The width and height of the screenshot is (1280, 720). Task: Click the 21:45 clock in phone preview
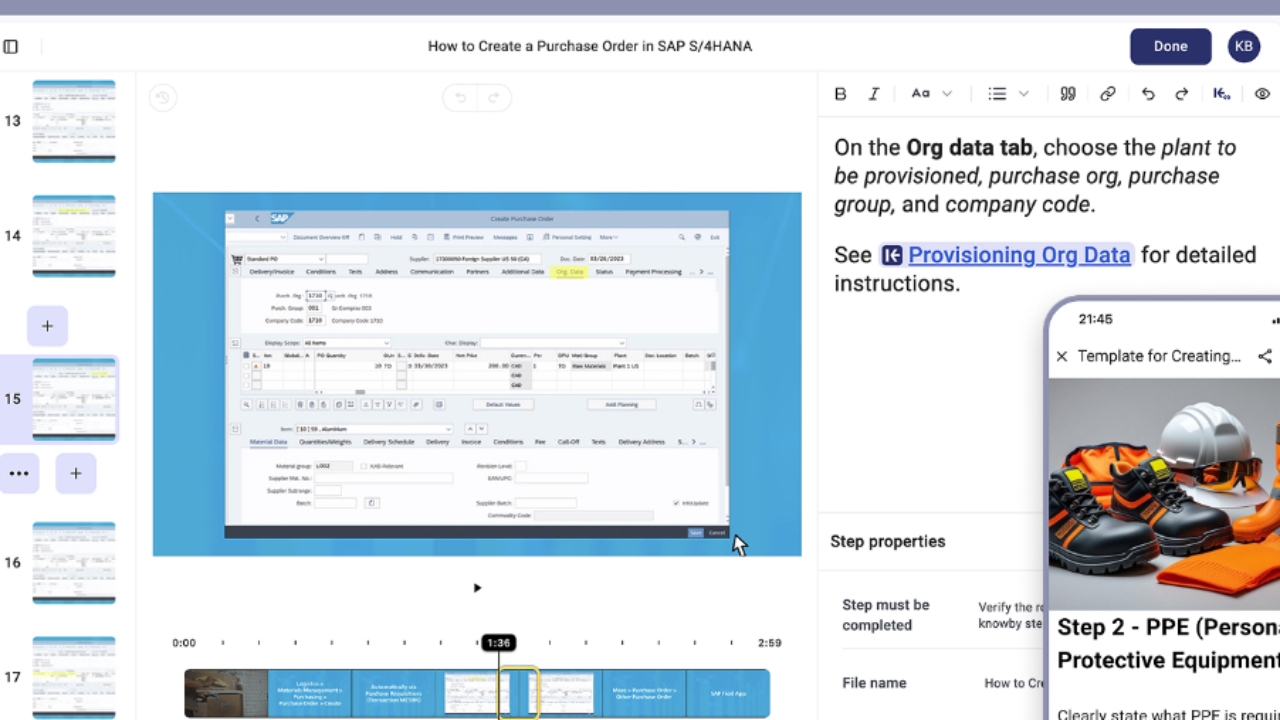coord(1095,319)
